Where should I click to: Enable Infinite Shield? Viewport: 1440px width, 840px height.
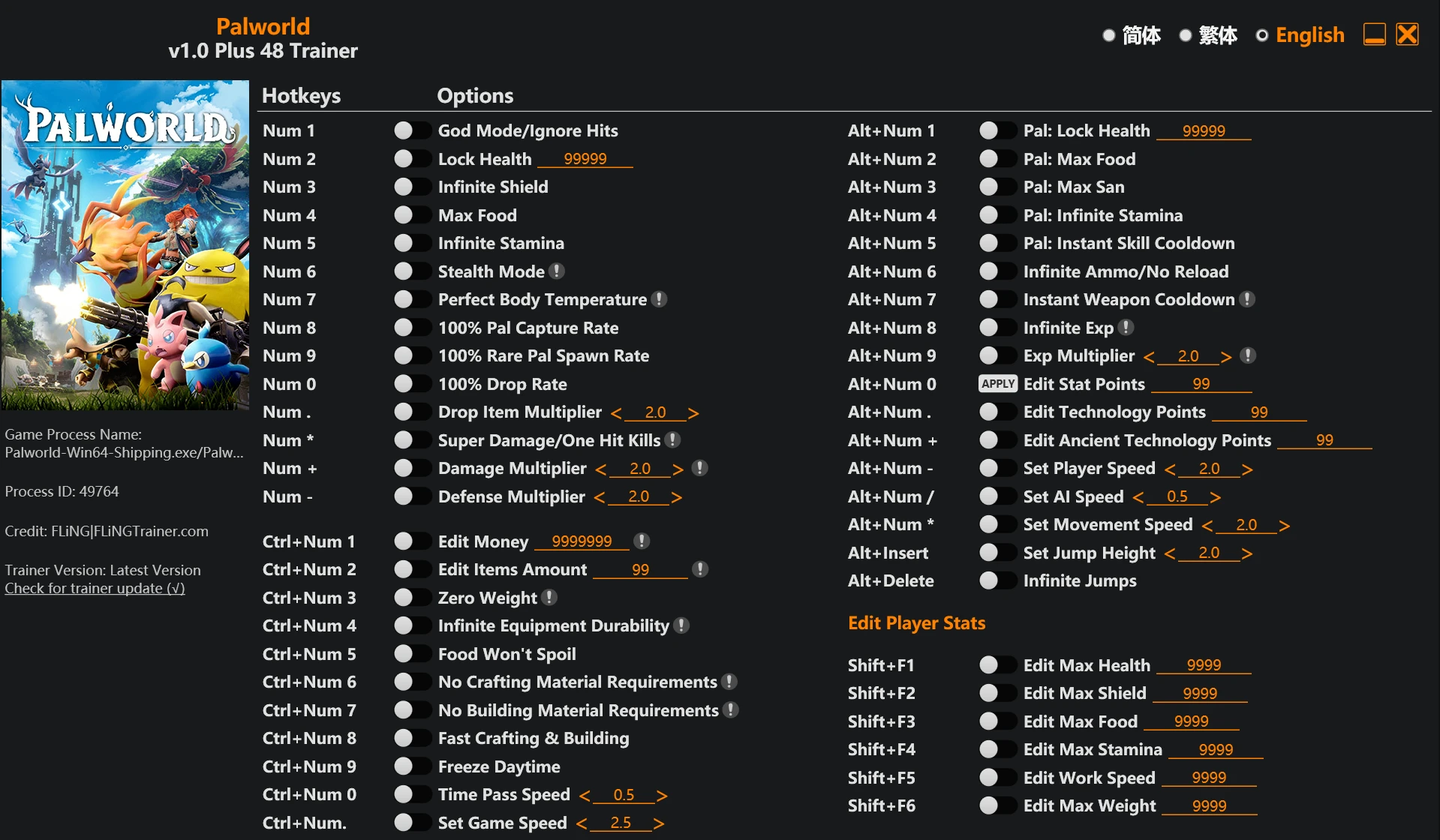412,187
